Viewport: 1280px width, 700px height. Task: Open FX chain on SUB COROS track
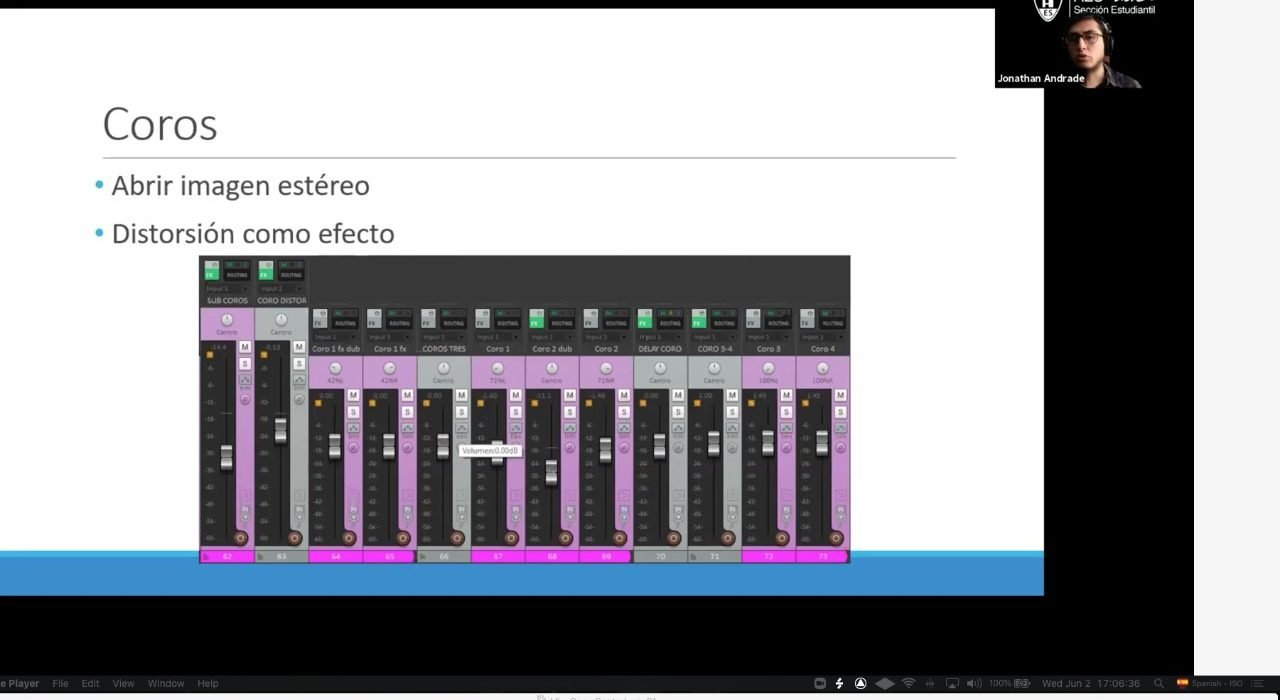210,274
